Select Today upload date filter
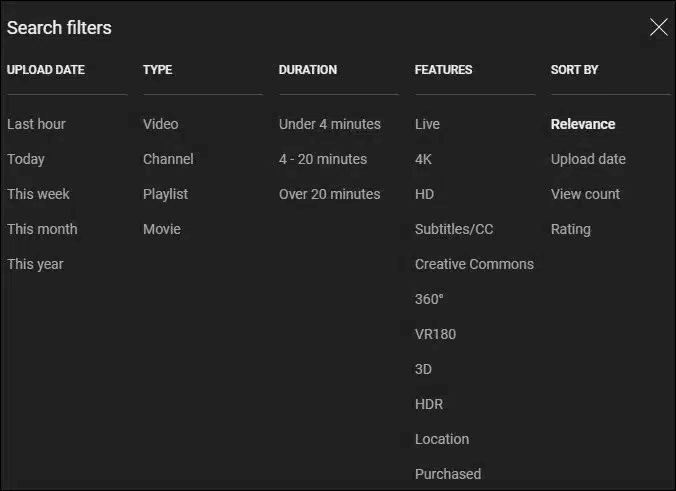The width and height of the screenshot is (676, 491). coord(26,159)
